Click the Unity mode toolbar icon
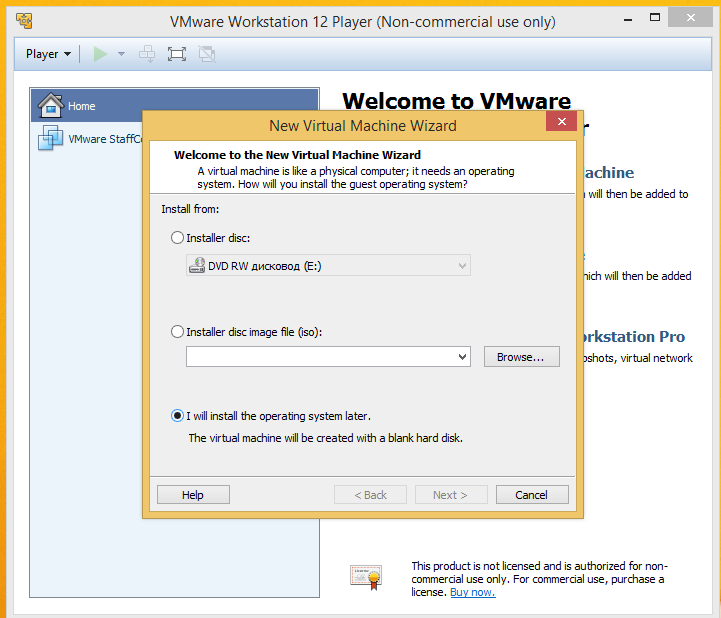 pyautogui.click(x=207, y=54)
